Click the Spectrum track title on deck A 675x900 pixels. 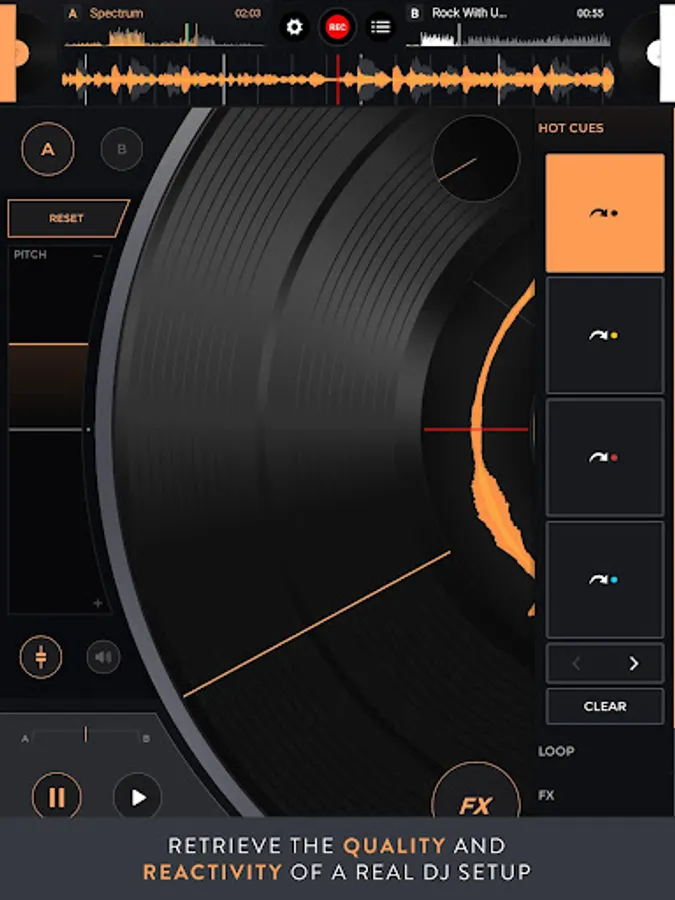pos(116,13)
